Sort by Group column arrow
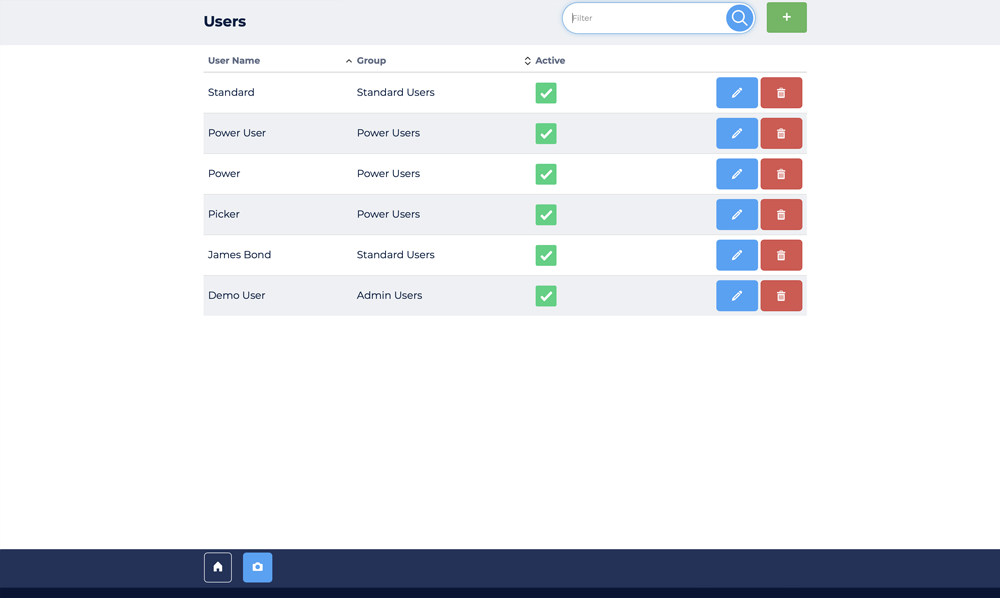 click(349, 61)
